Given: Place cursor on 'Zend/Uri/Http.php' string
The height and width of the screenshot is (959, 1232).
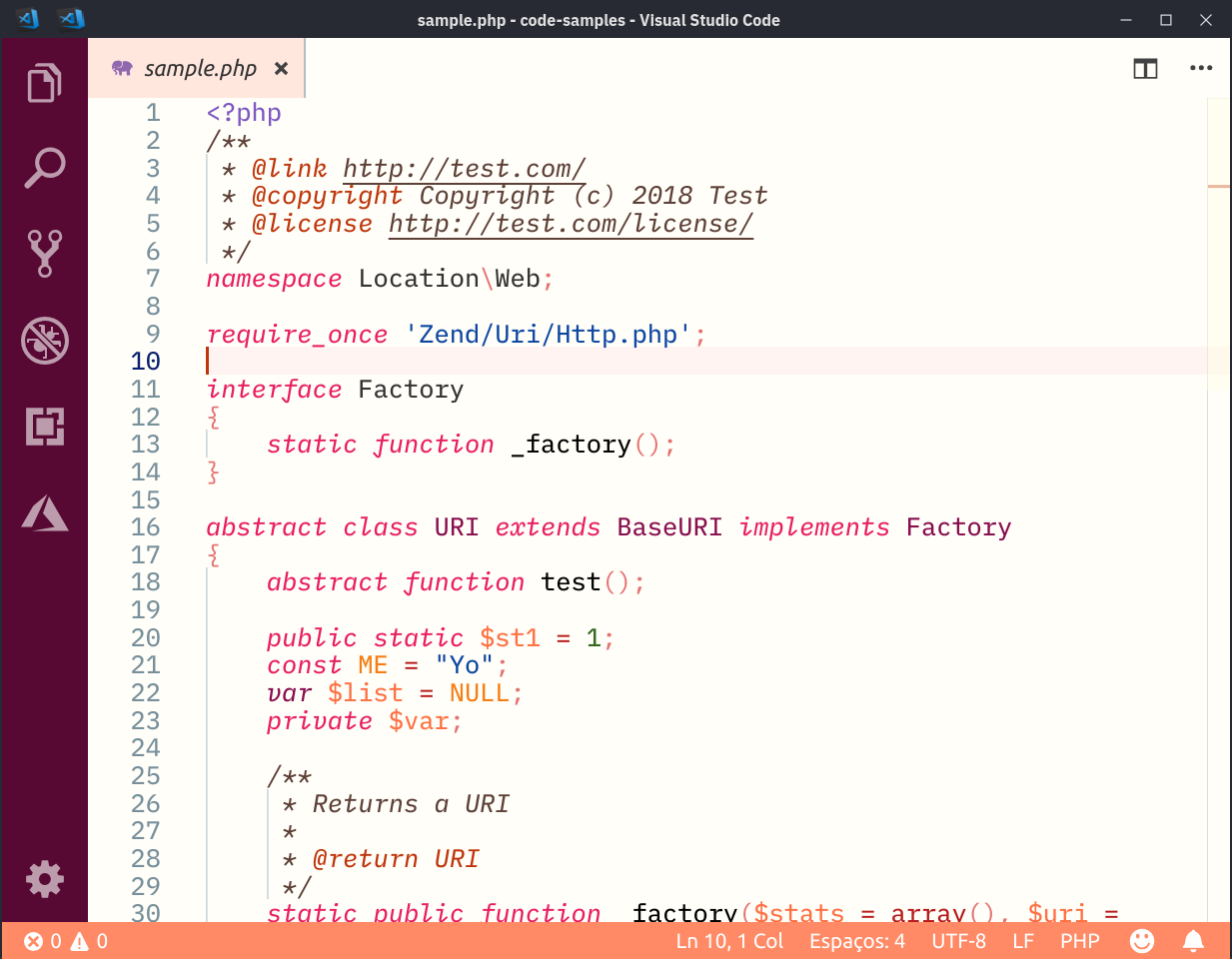Looking at the screenshot, I should tap(549, 335).
